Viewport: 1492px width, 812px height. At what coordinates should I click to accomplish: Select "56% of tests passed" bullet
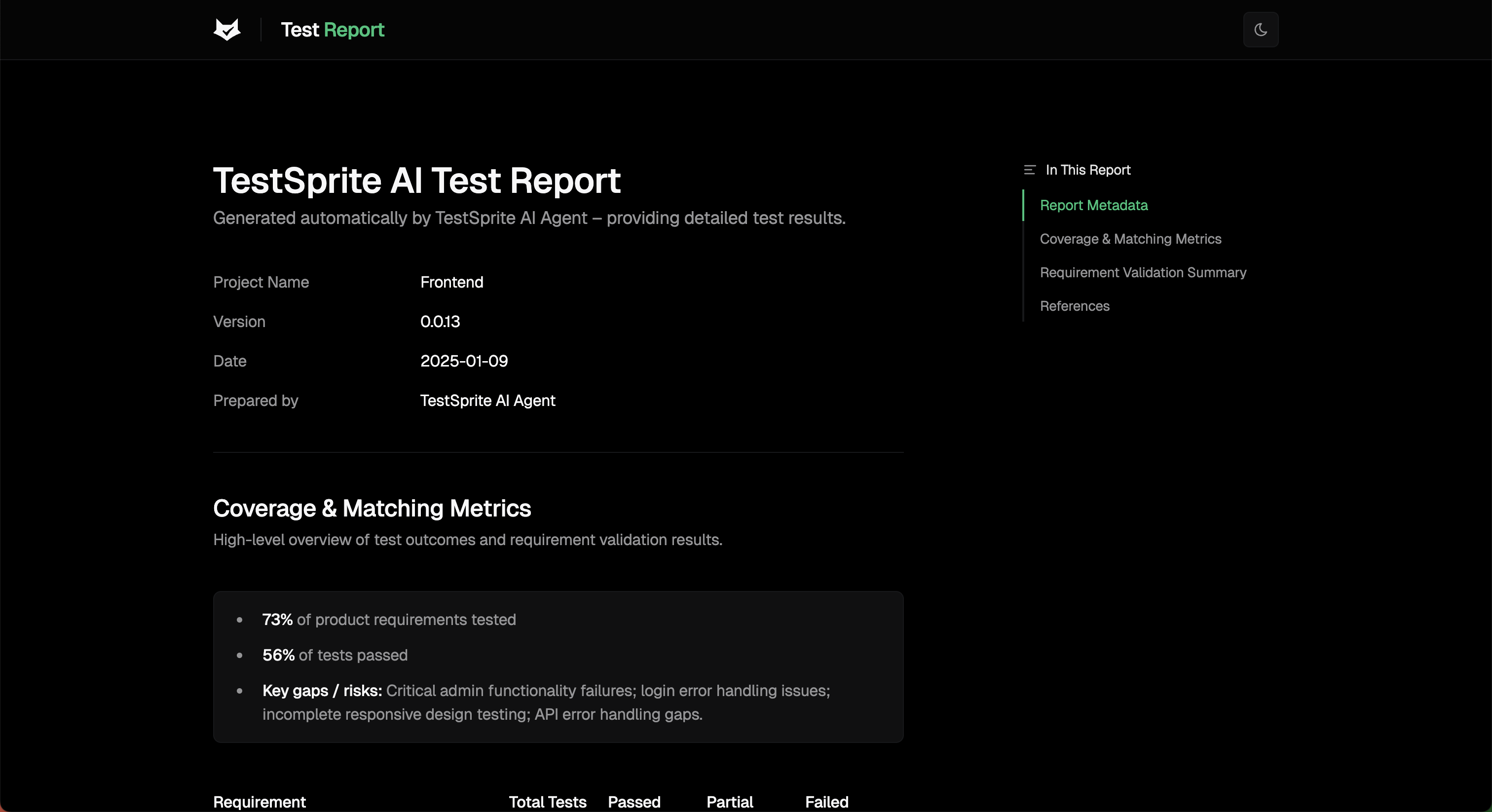pyautogui.click(x=335, y=655)
